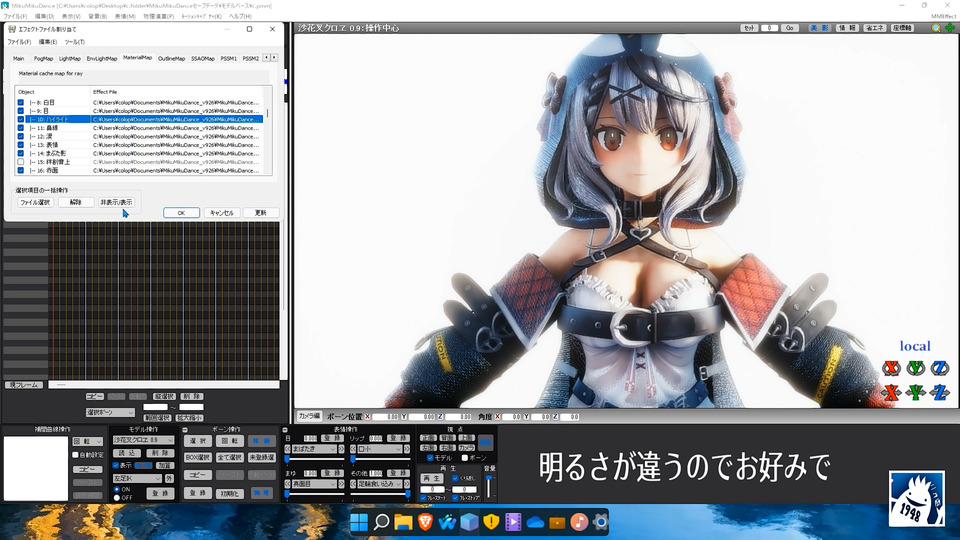Open the blue cube app on taskbar
The image size is (960, 540).
[x=469, y=522]
